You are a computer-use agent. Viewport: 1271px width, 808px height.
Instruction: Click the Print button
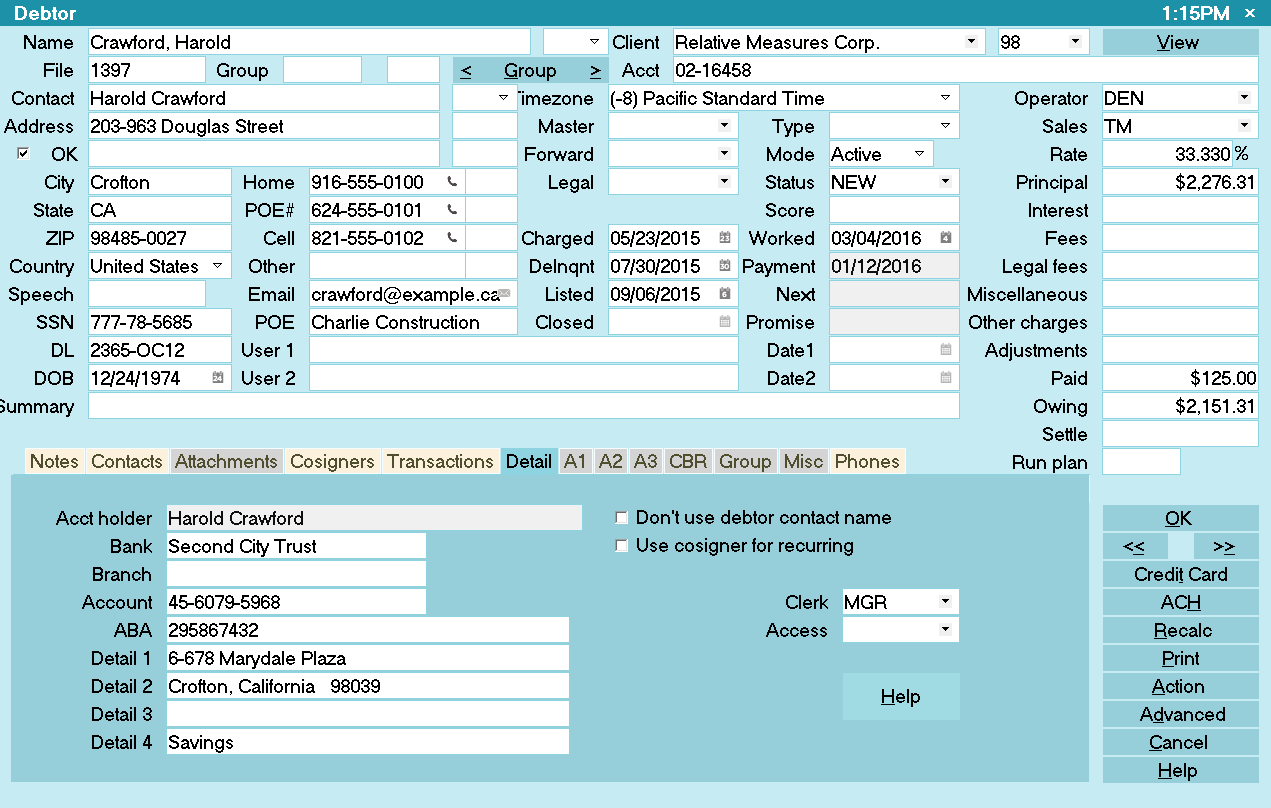(1180, 658)
